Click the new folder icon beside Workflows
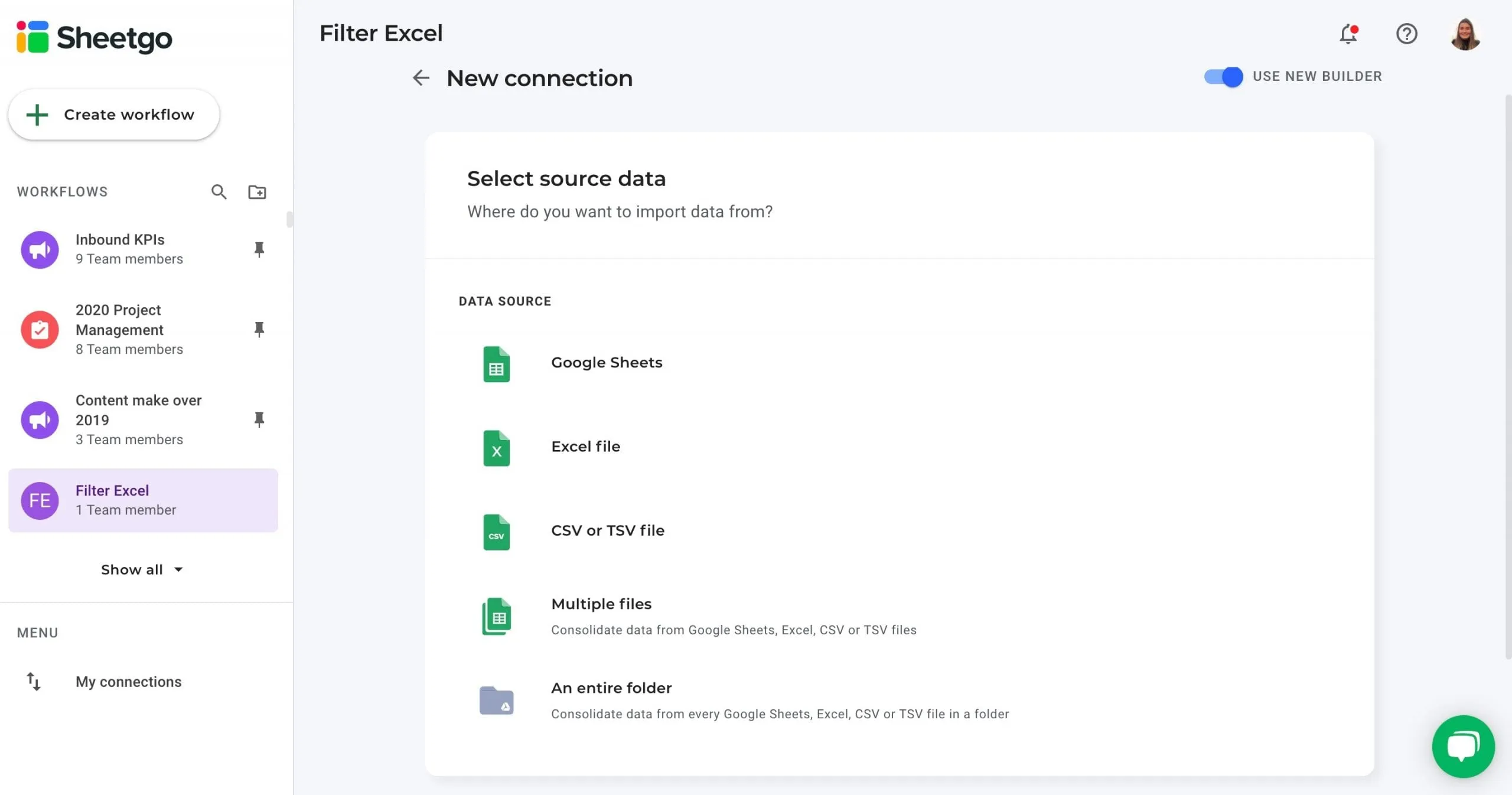The image size is (1512, 795). tap(257, 192)
